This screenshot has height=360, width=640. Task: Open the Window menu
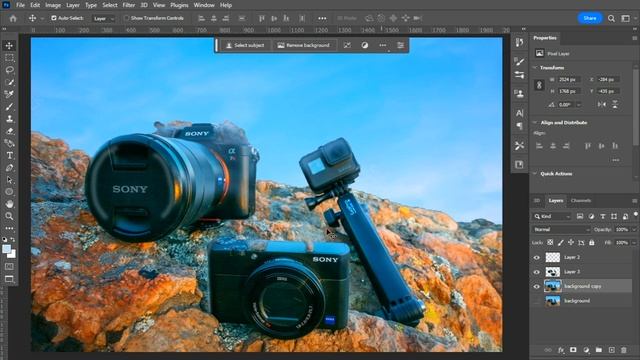click(204, 5)
